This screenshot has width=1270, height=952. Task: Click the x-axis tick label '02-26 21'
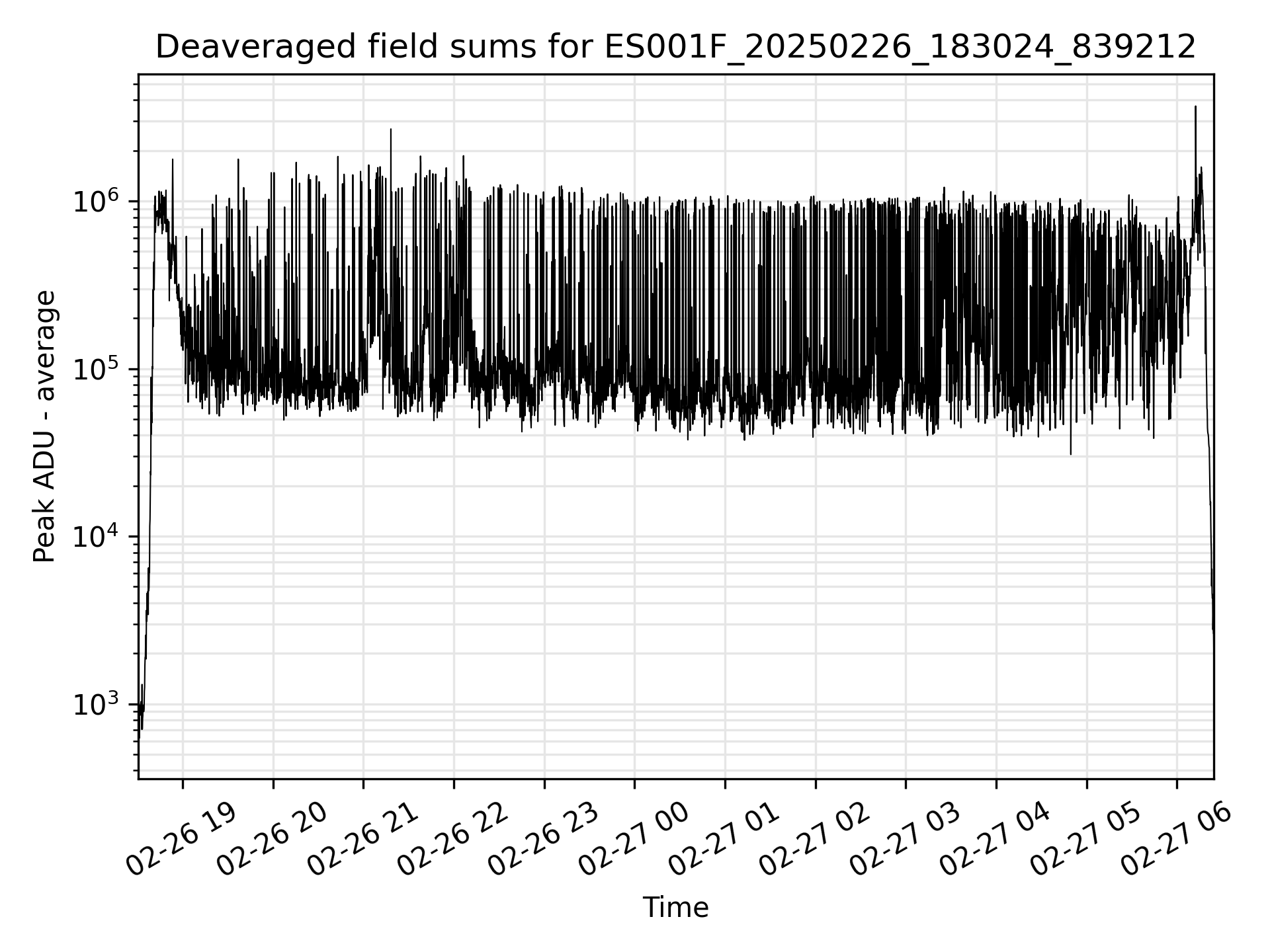point(362,838)
